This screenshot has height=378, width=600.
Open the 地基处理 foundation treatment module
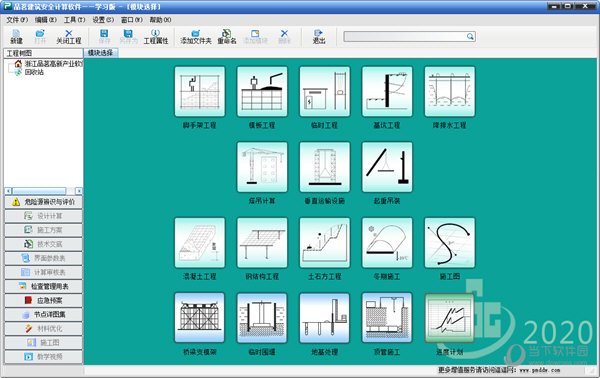tap(324, 318)
